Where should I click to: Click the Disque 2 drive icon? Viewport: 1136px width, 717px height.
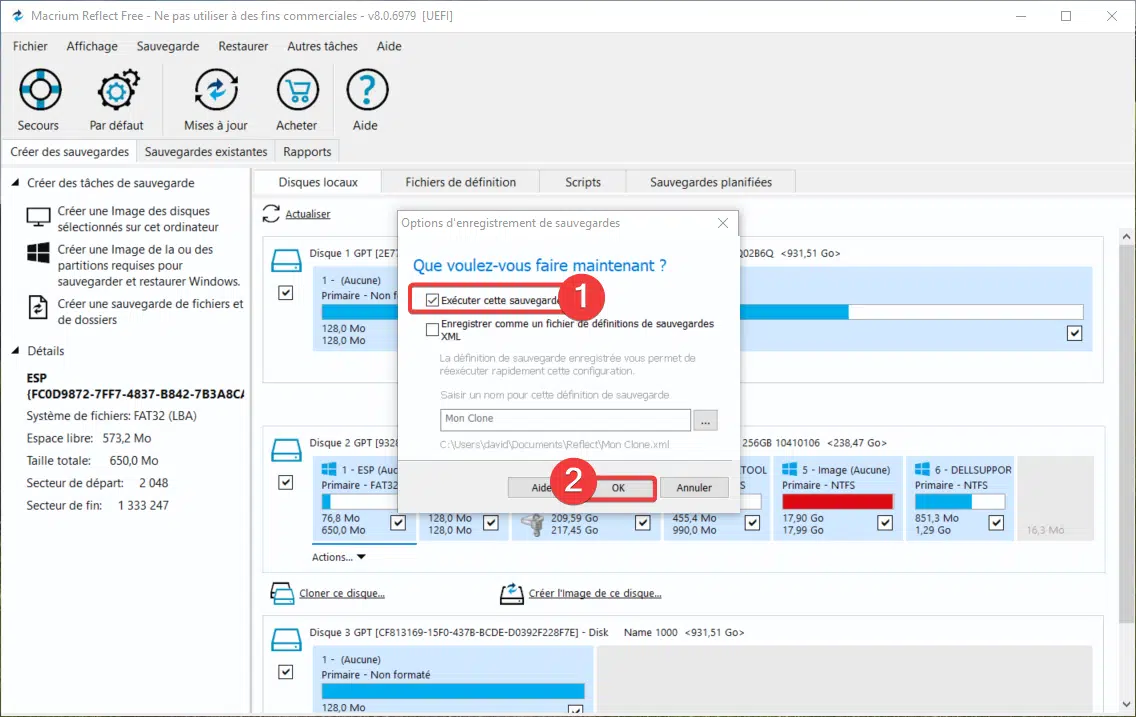(286, 450)
